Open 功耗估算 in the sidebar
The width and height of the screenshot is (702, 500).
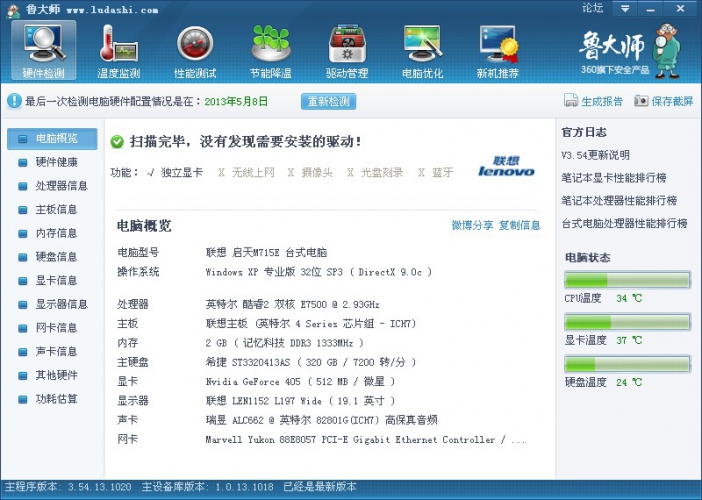(x=56, y=399)
